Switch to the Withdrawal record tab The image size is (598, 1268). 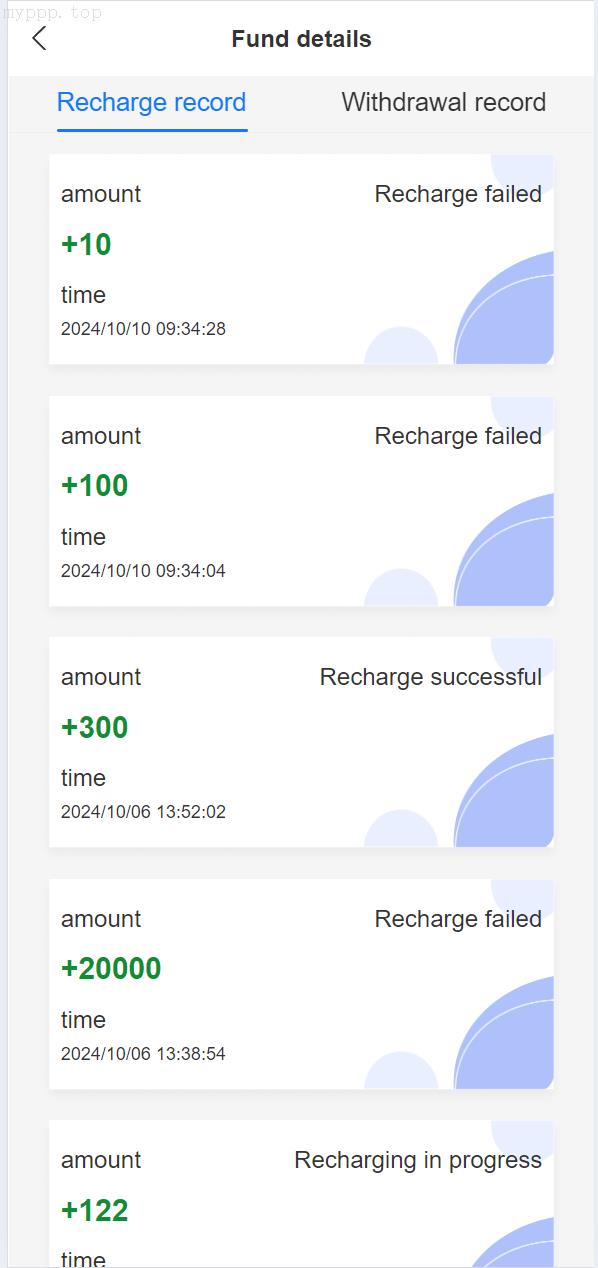pyautogui.click(x=443, y=102)
